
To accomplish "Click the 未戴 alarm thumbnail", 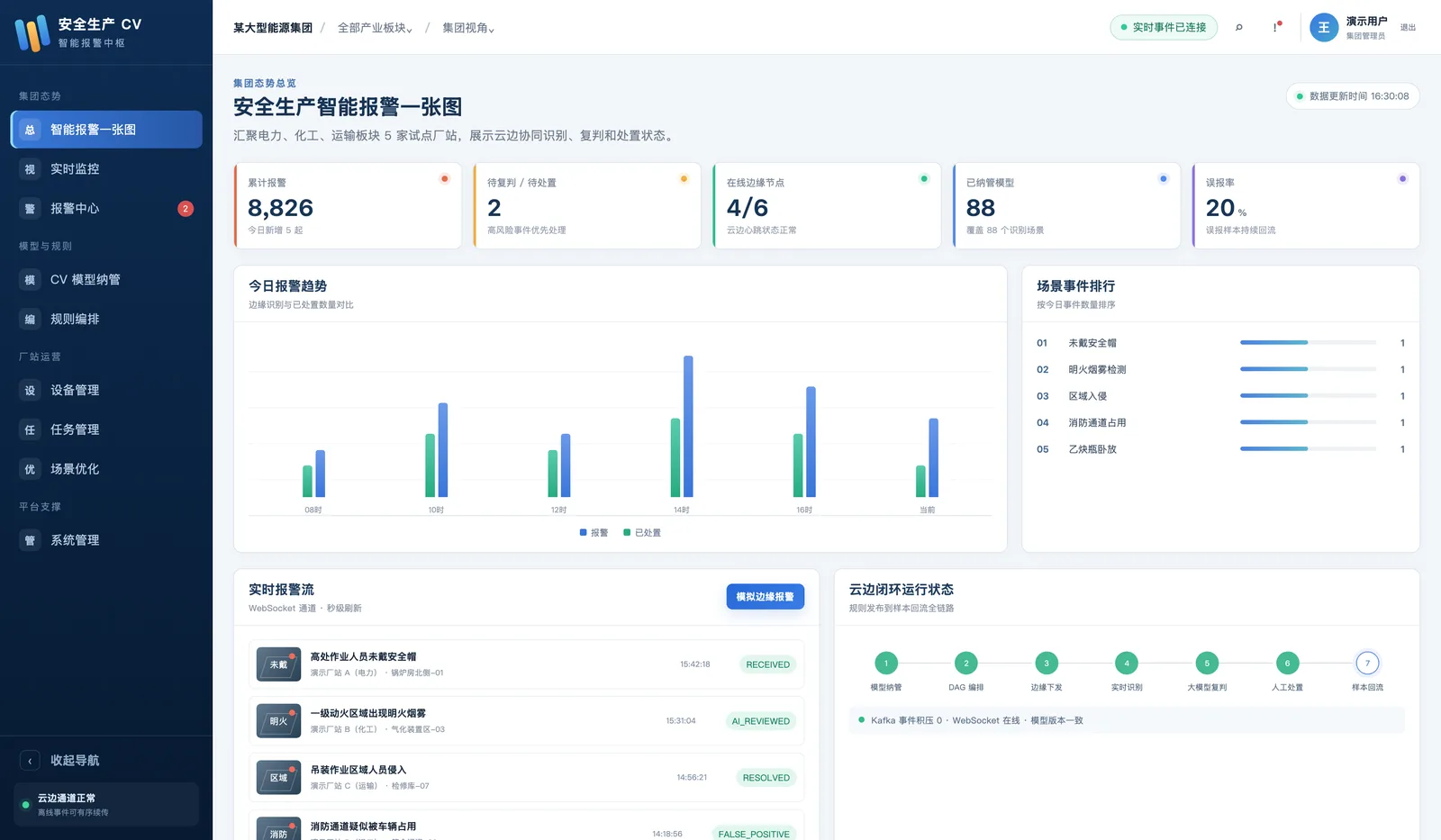I will (278, 664).
